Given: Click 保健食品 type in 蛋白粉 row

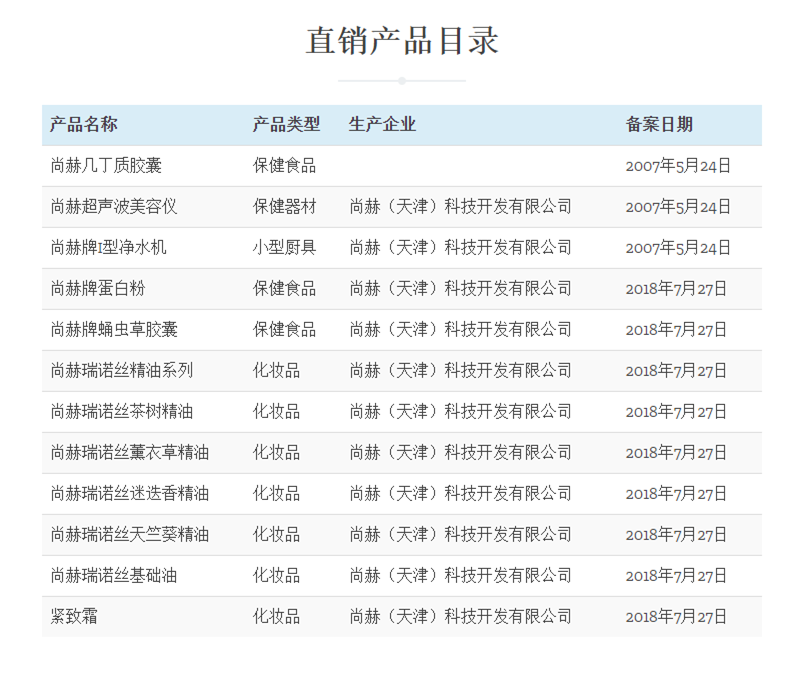Looking at the screenshot, I should point(285,289).
